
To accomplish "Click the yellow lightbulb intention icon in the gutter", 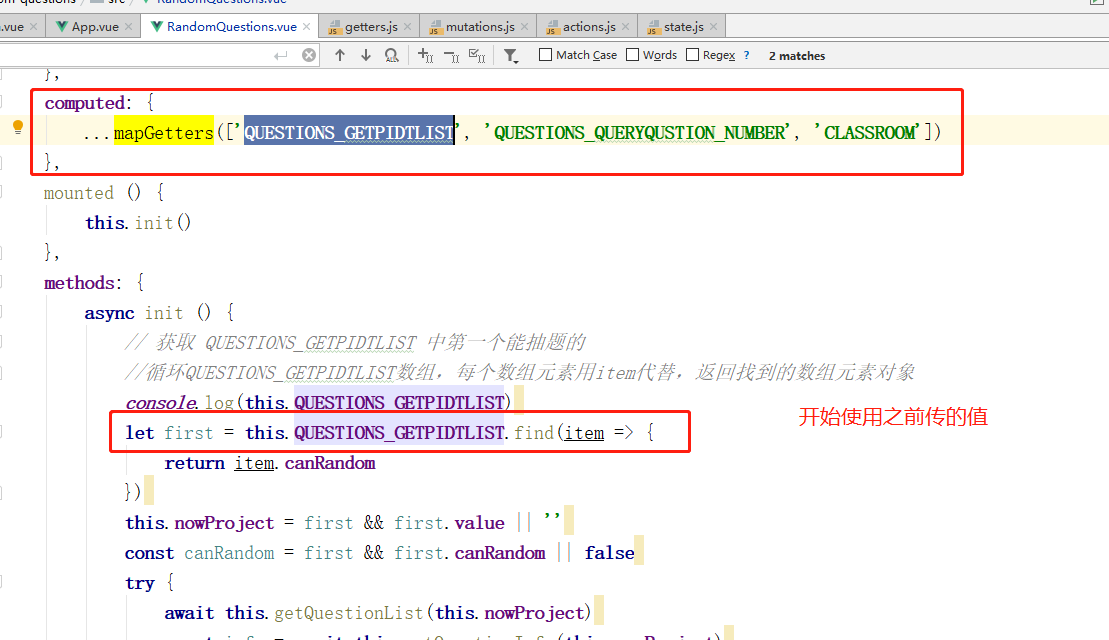I will 18,127.
